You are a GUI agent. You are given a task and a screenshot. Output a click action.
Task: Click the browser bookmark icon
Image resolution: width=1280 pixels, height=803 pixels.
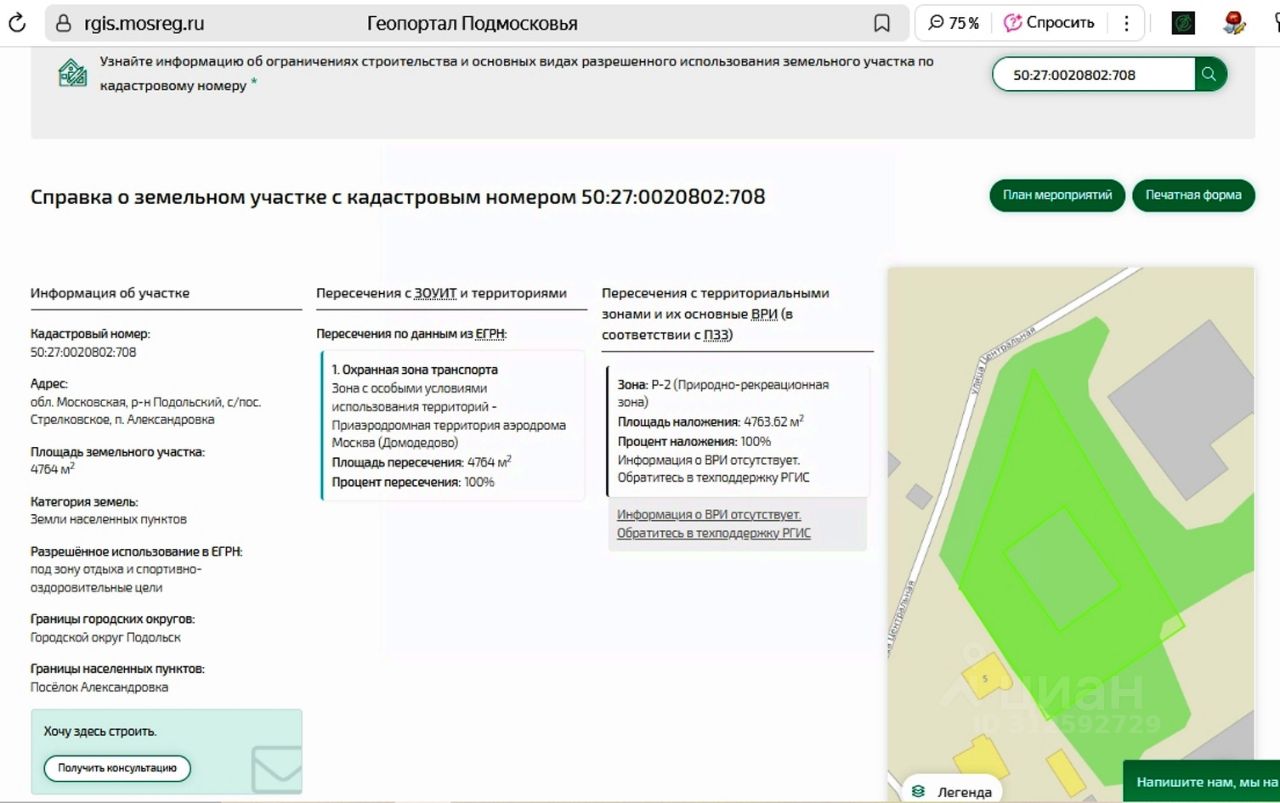point(882,23)
